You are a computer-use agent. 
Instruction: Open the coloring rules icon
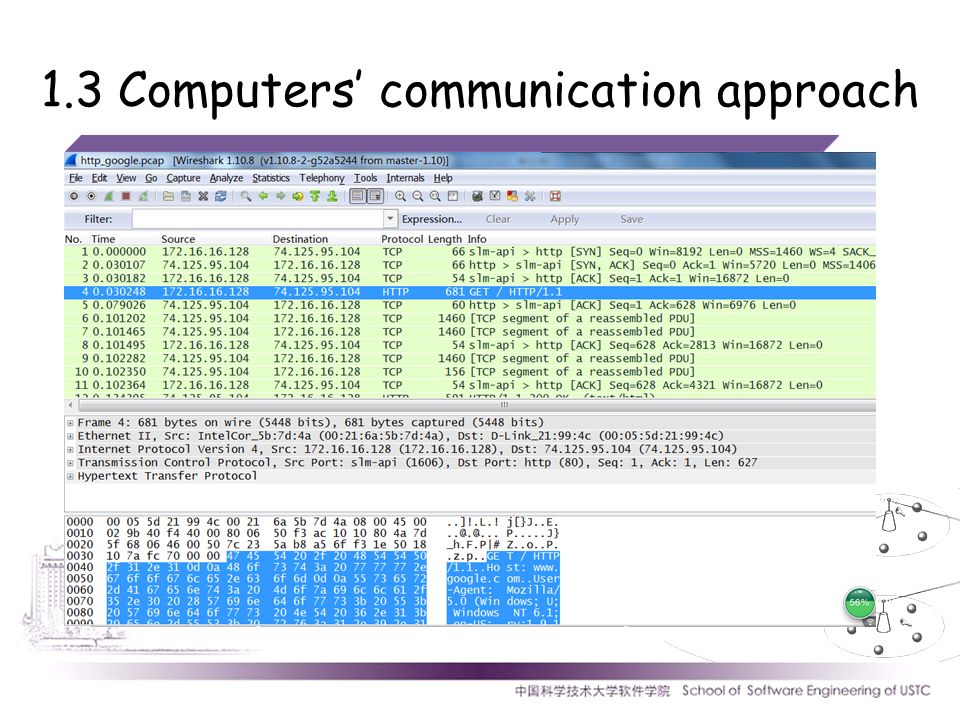click(512, 196)
